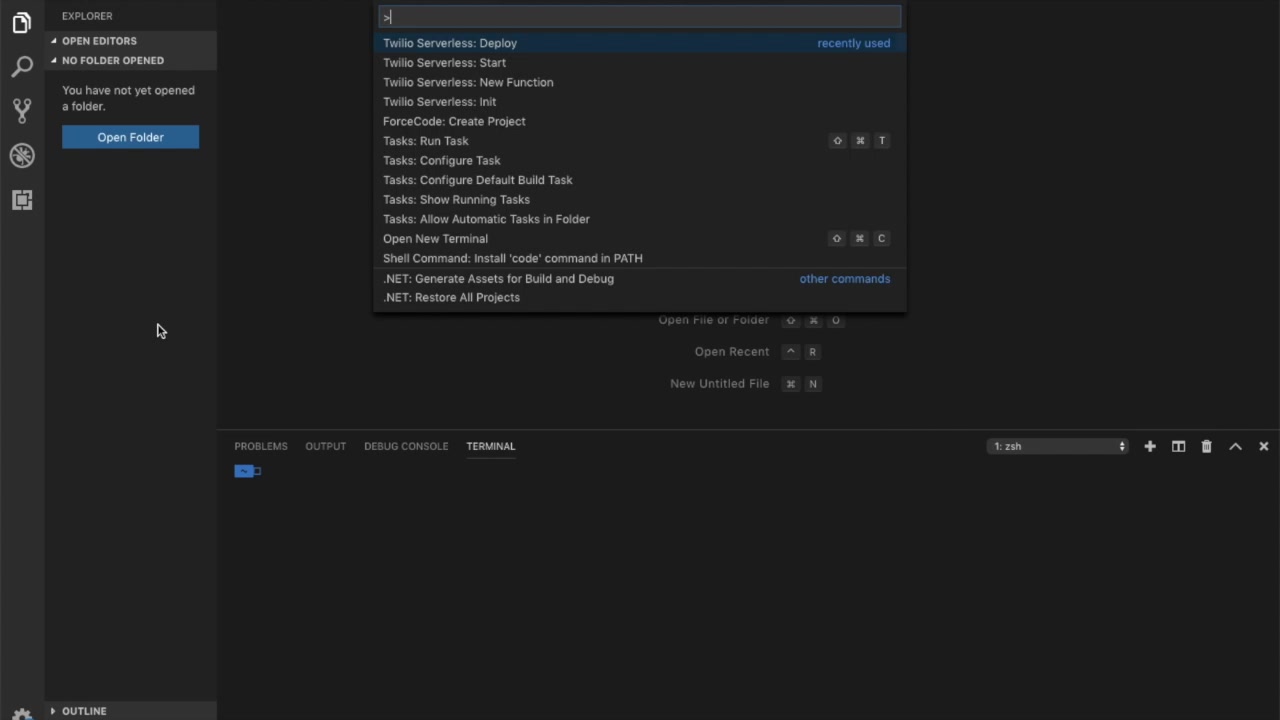Choose Tasks: Configure Default Build Task
This screenshot has height=720, width=1280.
coord(640,180)
